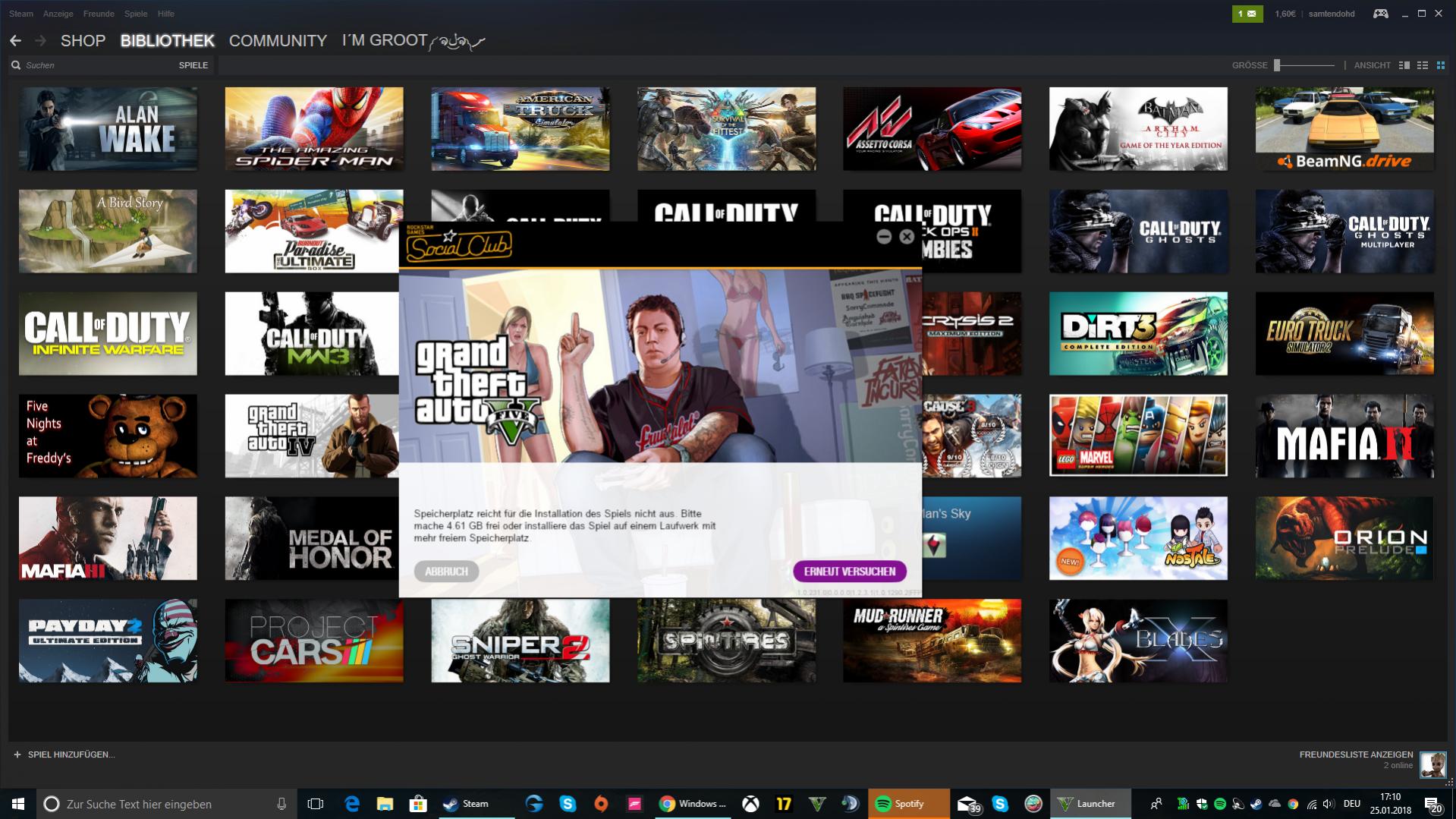The height and width of the screenshot is (819, 1456).
Task: Go back with the left arrow
Action: tap(15, 40)
